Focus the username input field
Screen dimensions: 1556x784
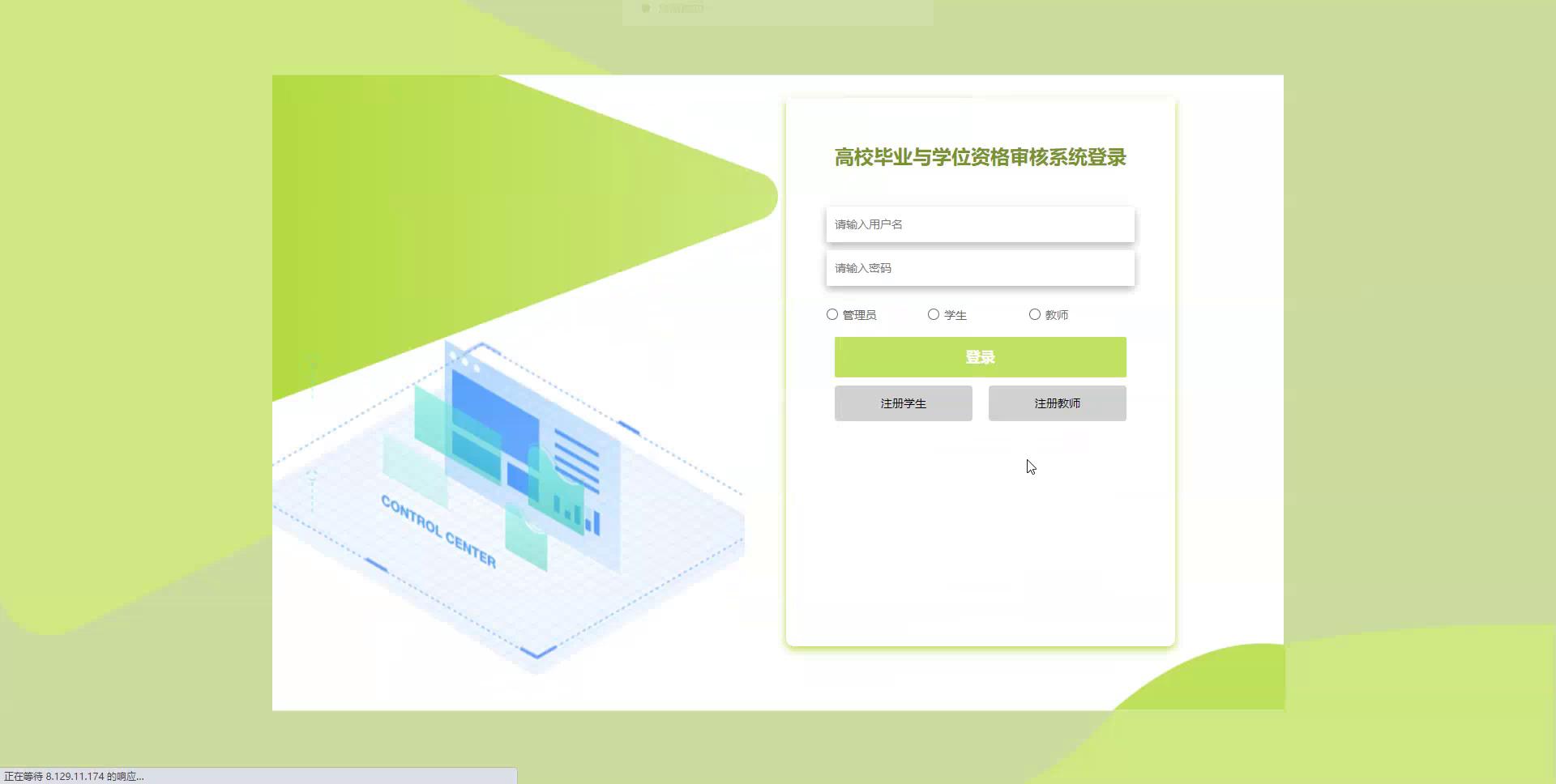pyautogui.click(x=980, y=224)
